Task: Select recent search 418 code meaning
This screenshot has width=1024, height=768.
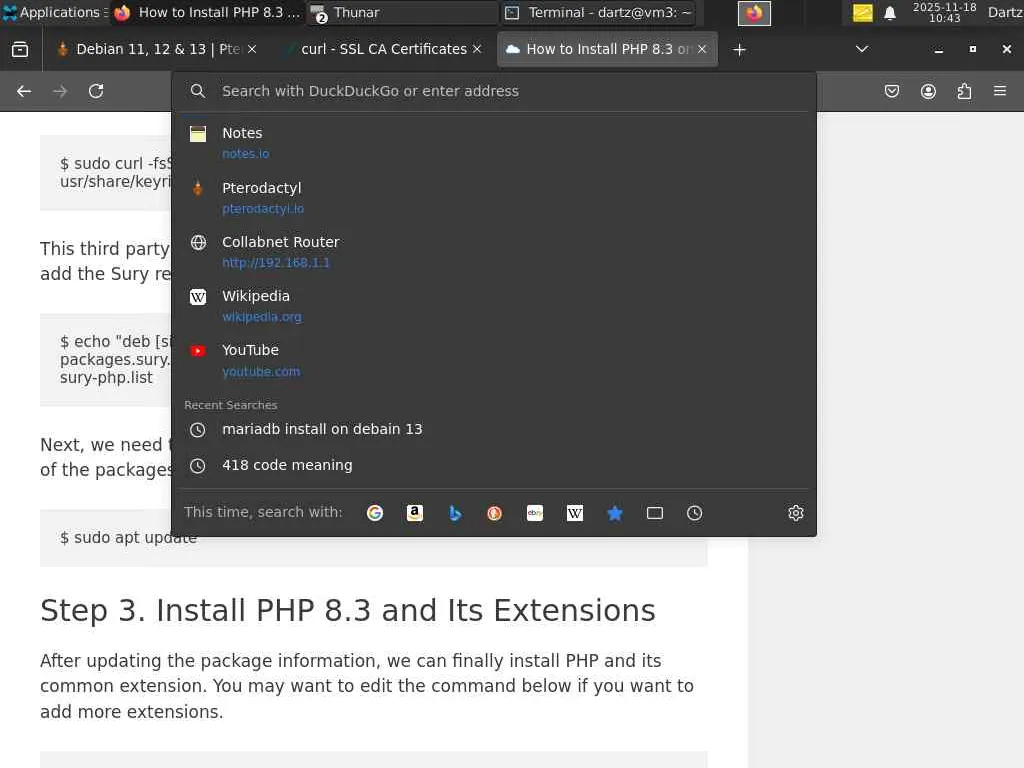Action: pos(494,465)
